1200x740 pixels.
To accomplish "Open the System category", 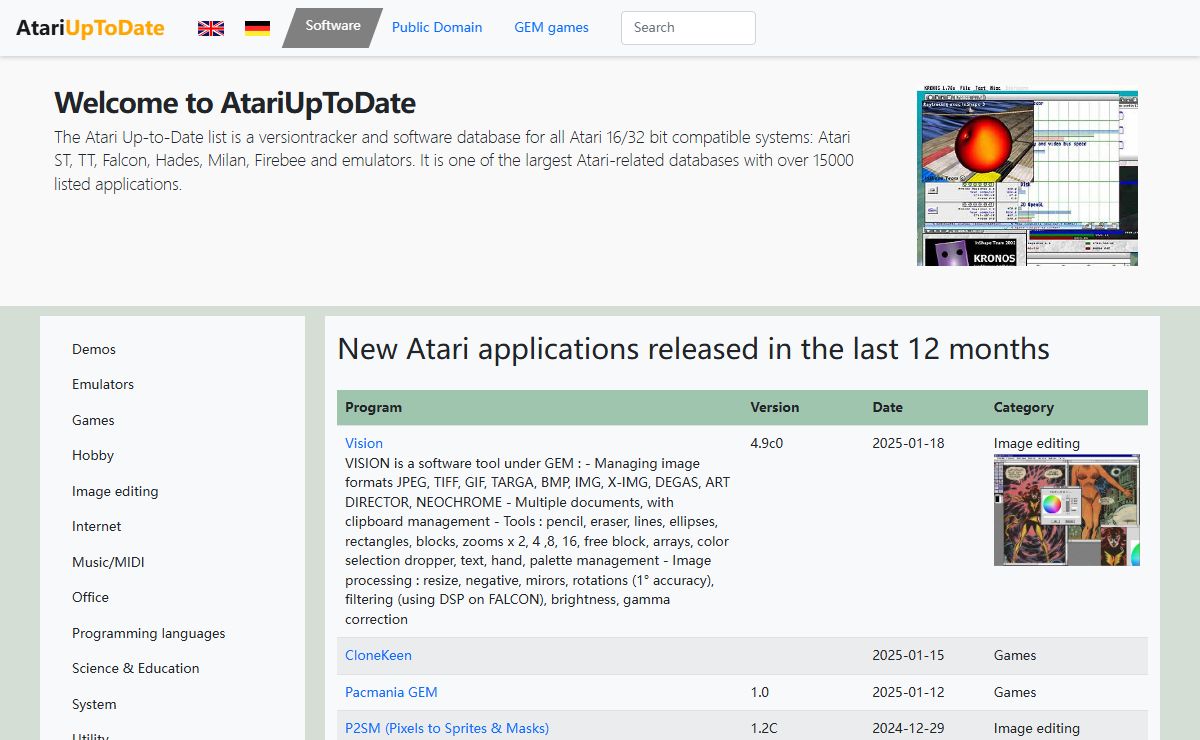I will tap(94, 704).
